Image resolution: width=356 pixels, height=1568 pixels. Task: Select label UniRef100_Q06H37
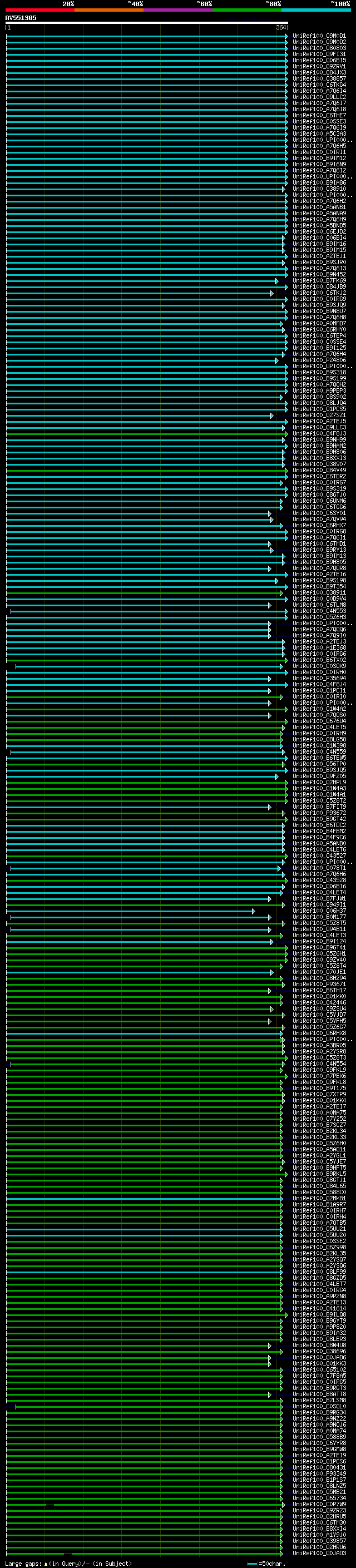point(319,911)
